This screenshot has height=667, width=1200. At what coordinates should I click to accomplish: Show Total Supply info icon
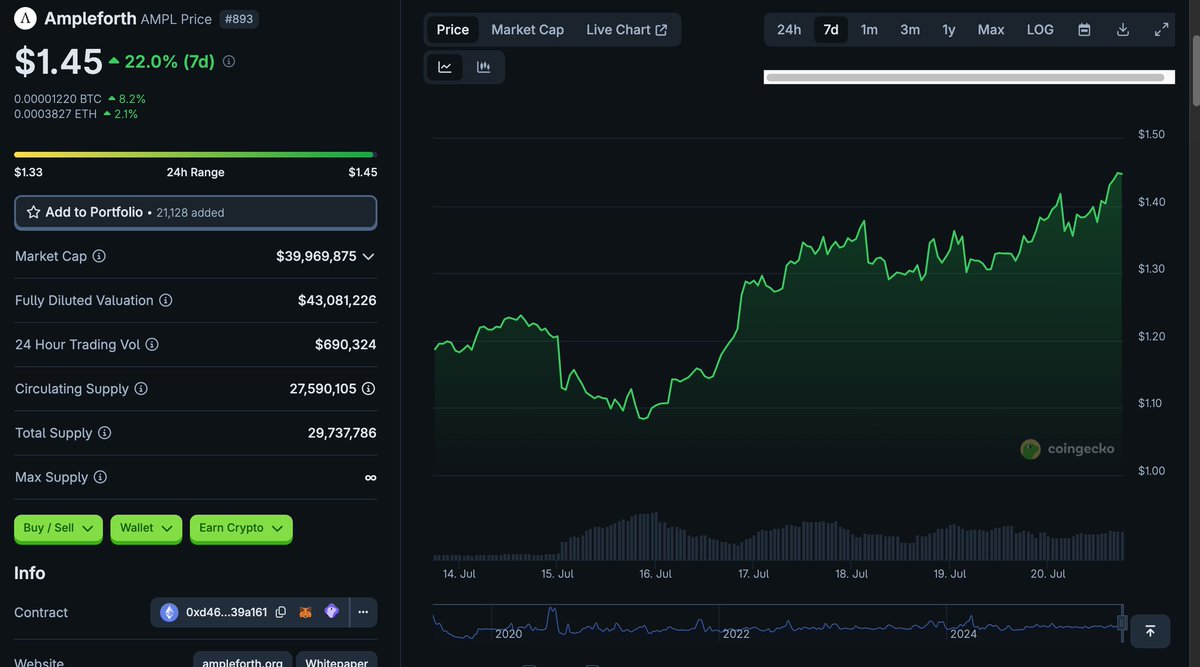coord(104,433)
